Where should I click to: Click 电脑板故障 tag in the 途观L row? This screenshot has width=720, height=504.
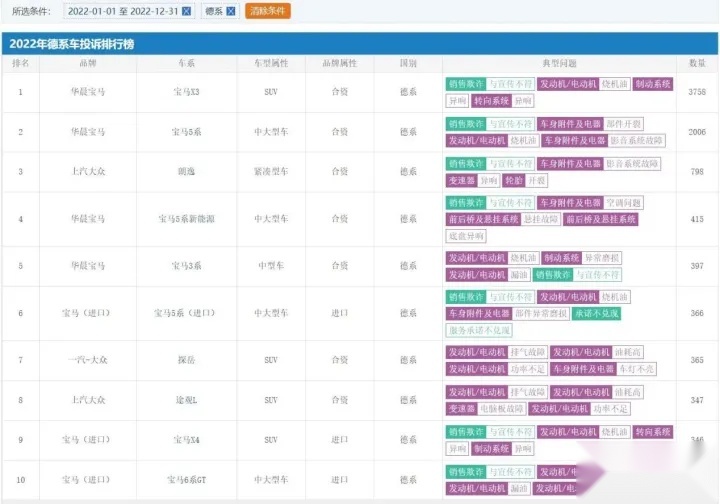click(x=501, y=409)
